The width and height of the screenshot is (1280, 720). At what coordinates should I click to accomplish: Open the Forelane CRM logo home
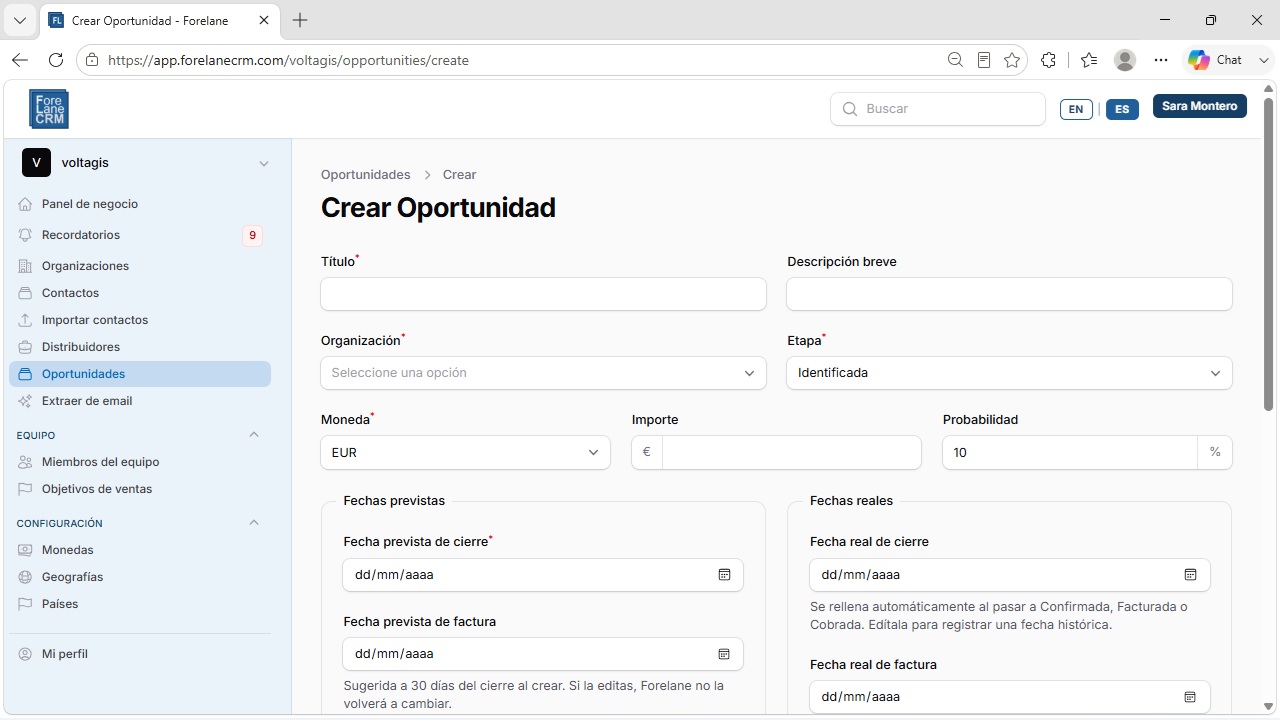(x=49, y=109)
